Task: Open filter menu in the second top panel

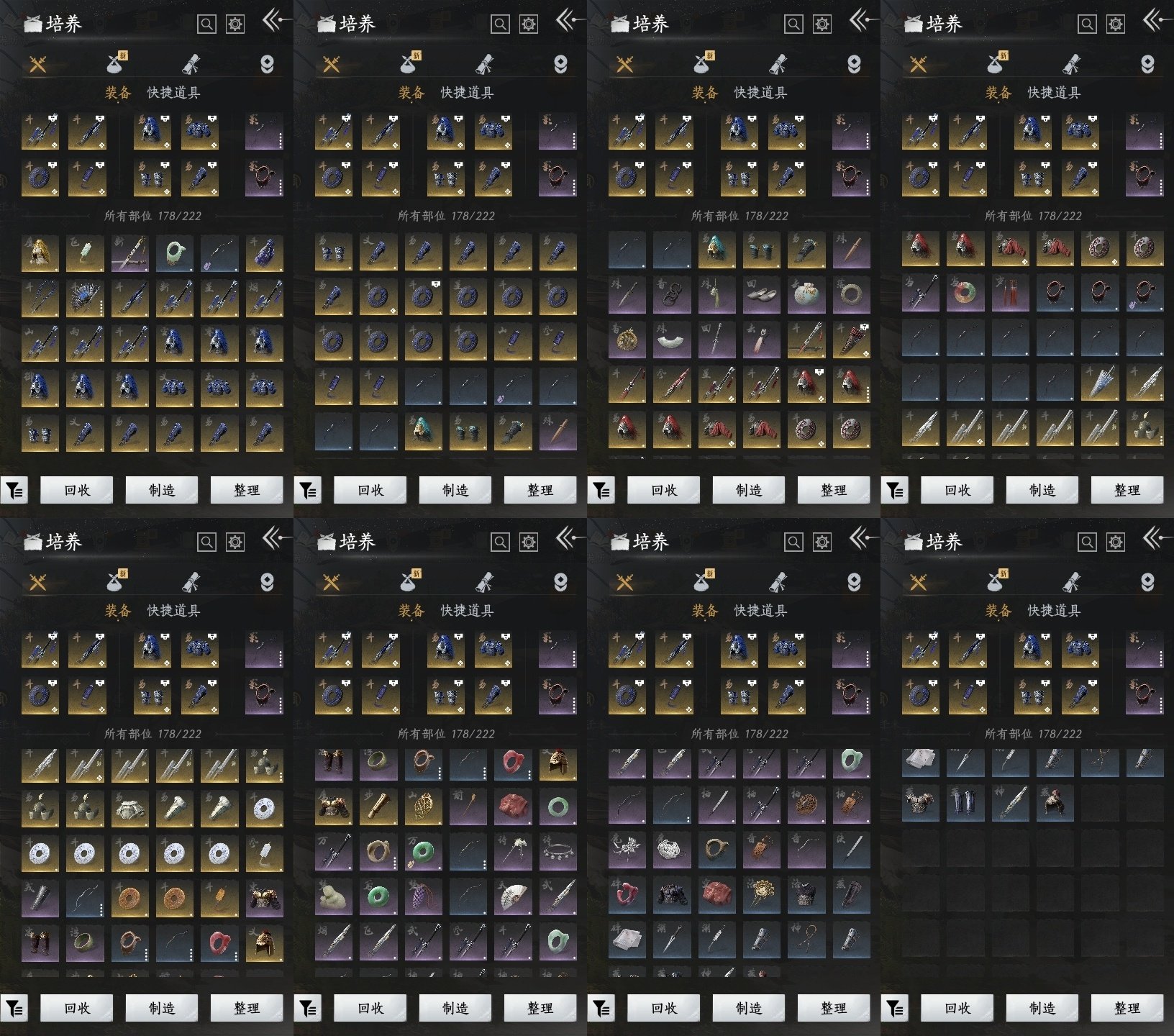Action: (308, 491)
